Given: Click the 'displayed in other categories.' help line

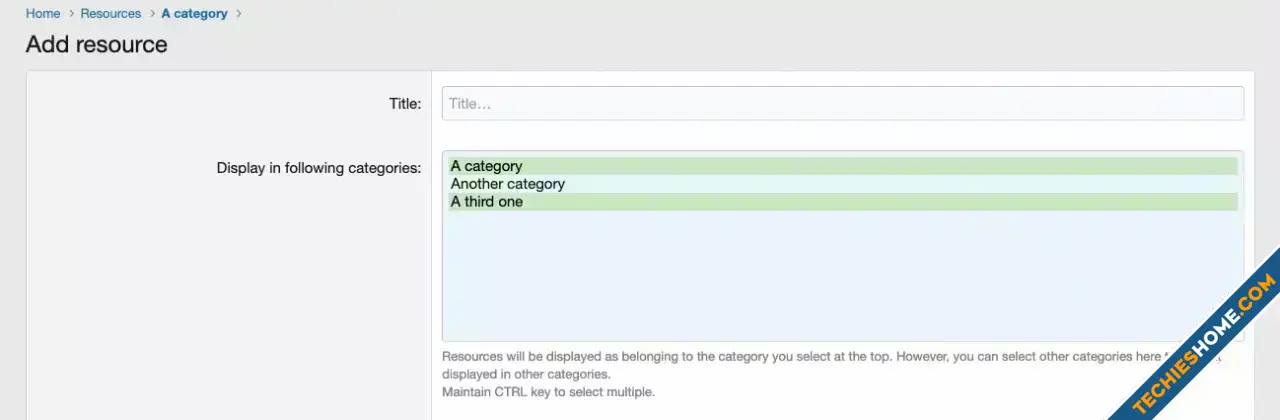Looking at the screenshot, I should (x=526, y=374).
